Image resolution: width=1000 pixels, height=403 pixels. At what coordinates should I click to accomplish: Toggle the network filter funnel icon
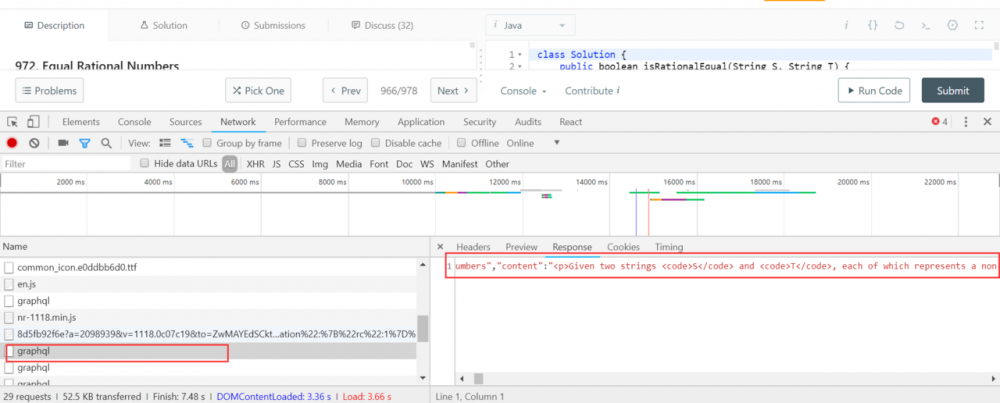pos(85,143)
